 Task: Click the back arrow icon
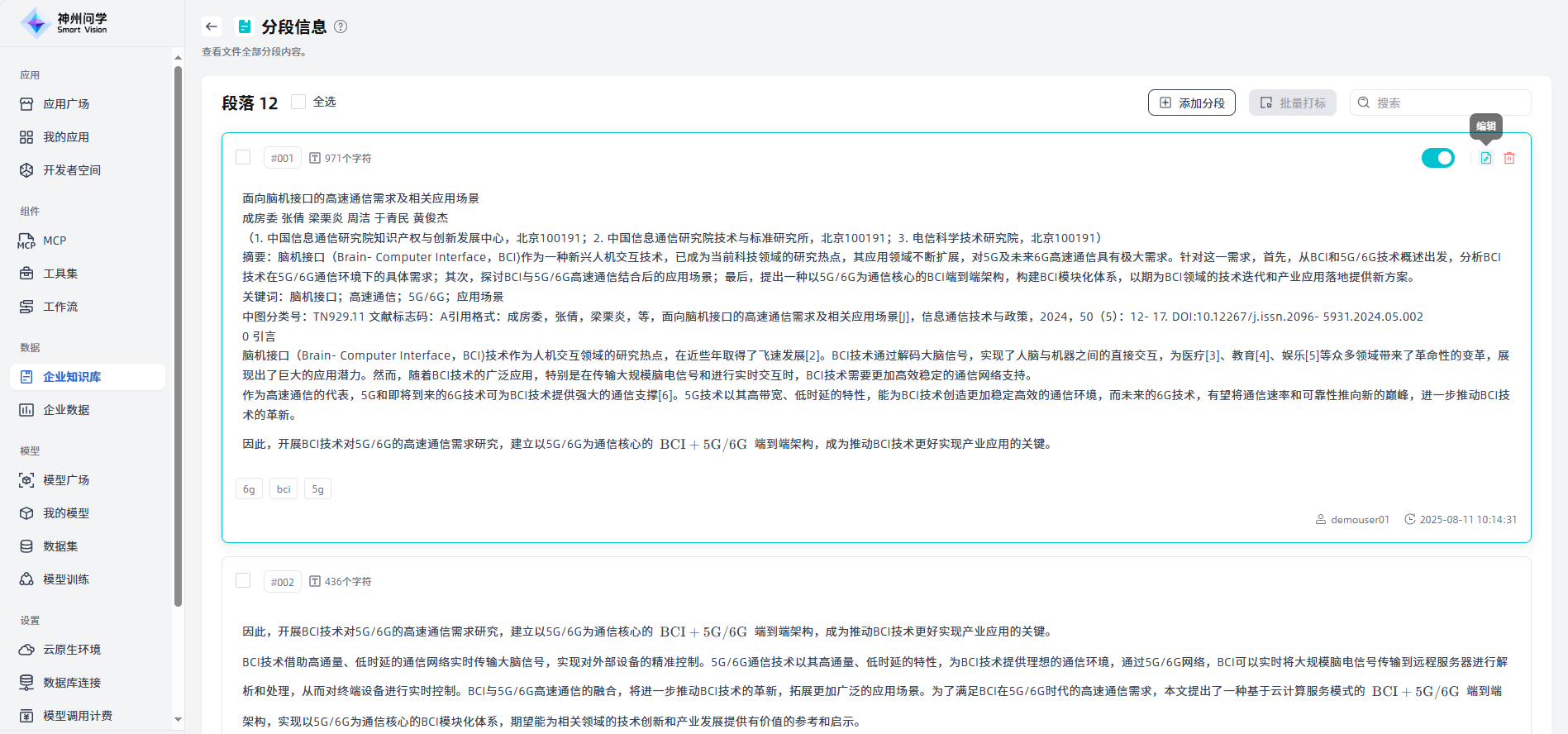(212, 26)
